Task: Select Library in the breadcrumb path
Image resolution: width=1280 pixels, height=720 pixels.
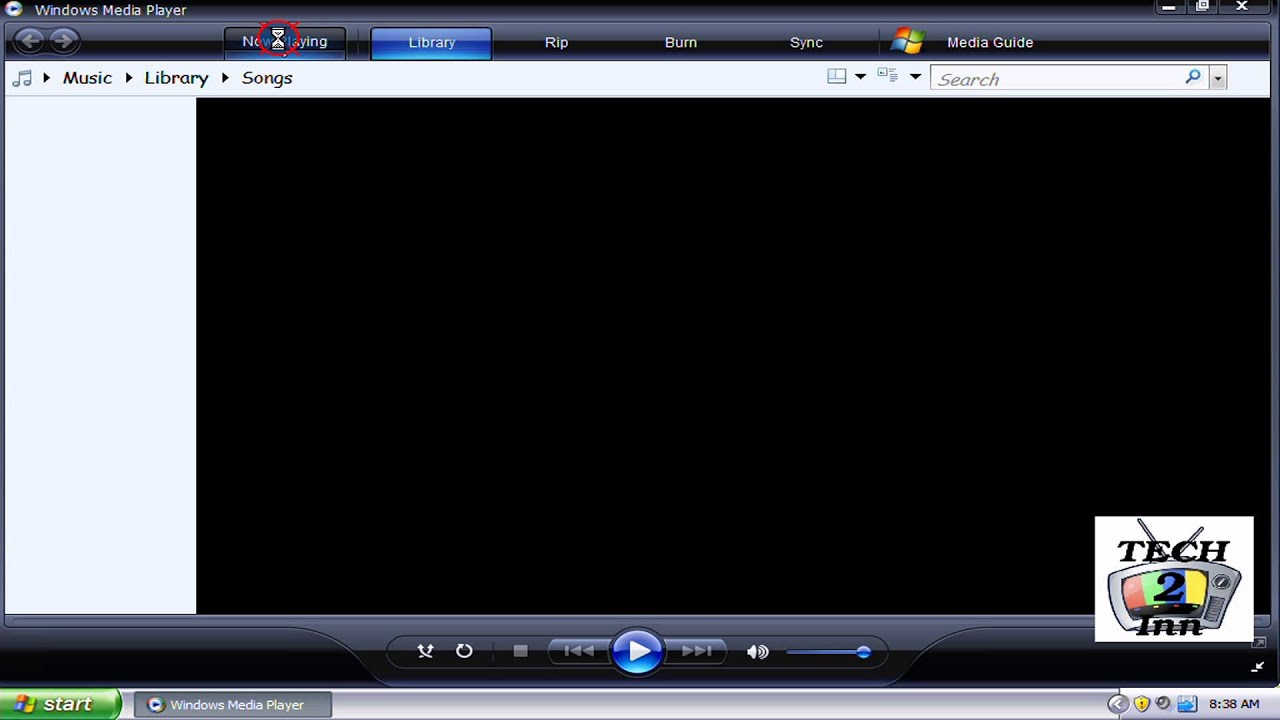Action: point(176,78)
